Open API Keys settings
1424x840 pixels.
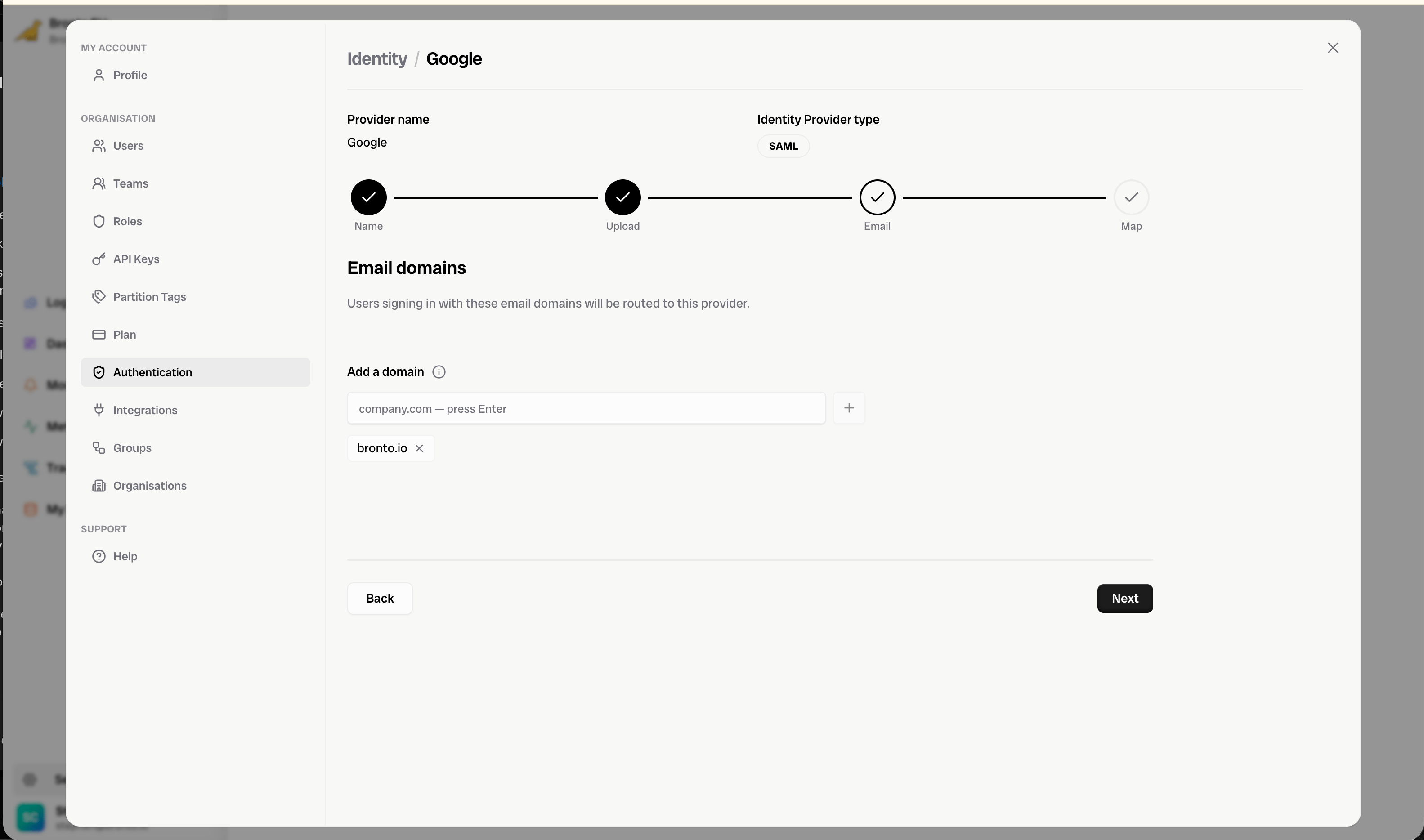(195, 259)
